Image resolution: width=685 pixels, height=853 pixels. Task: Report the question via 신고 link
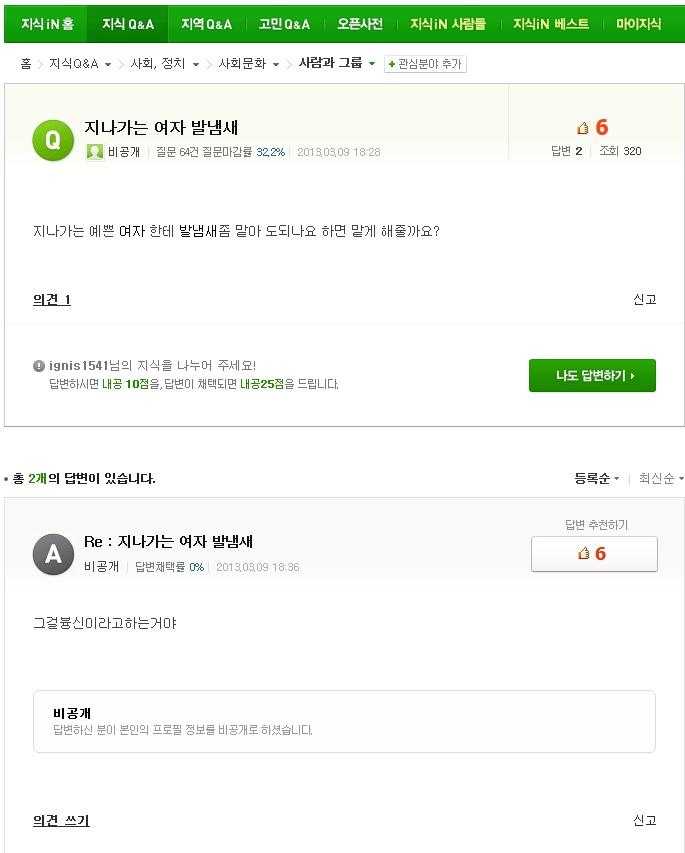(x=645, y=299)
